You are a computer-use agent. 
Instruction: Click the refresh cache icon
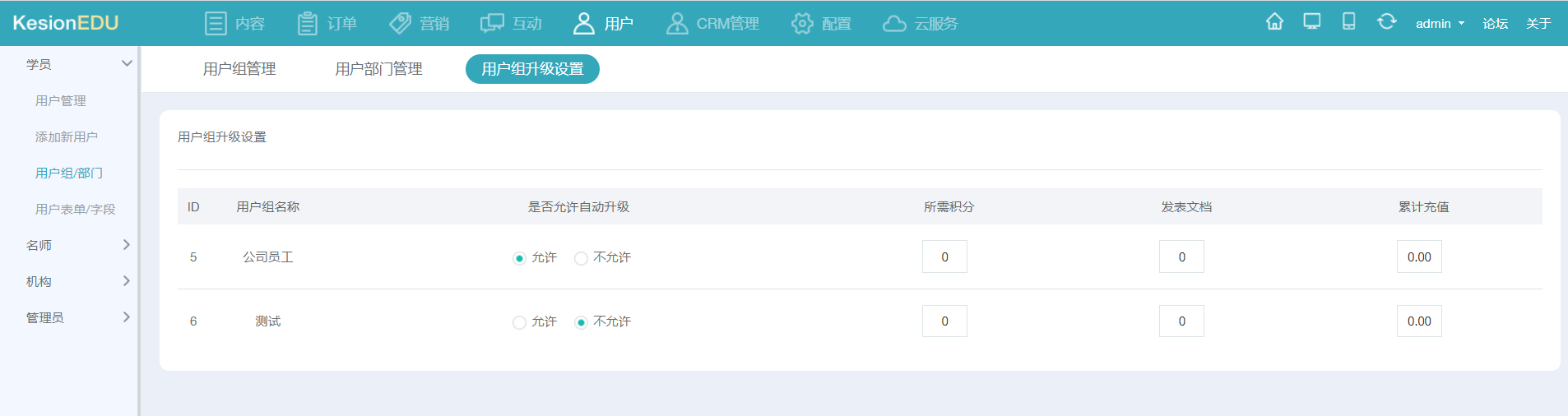[x=1386, y=22]
